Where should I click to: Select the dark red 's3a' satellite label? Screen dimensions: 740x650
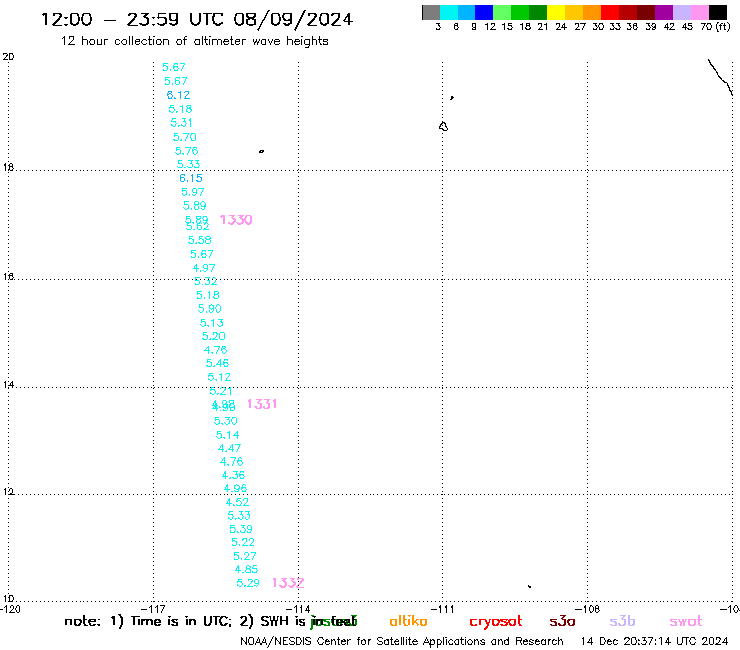[562, 622]
